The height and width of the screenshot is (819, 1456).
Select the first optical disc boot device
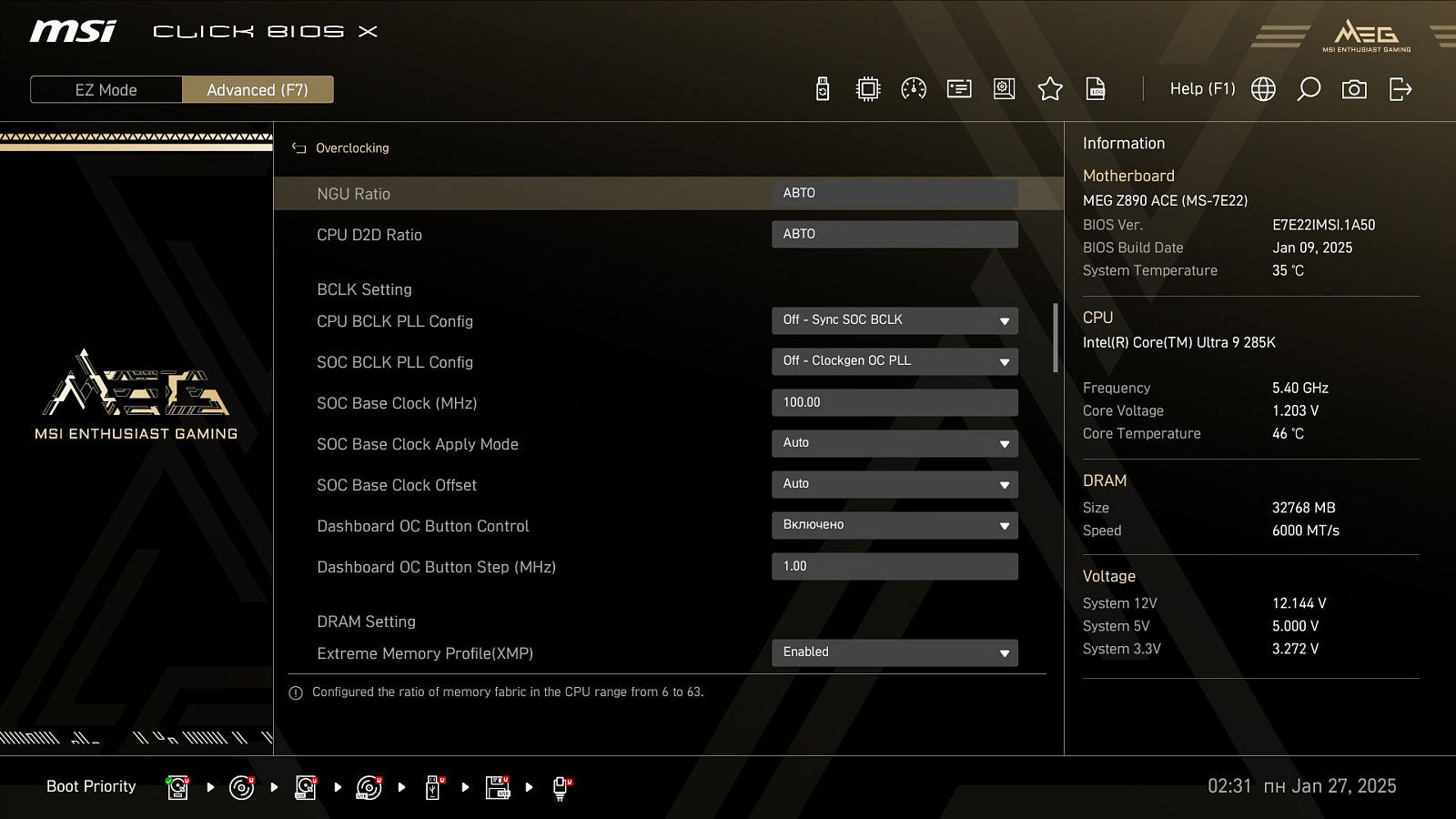click(x=241, y=787)
